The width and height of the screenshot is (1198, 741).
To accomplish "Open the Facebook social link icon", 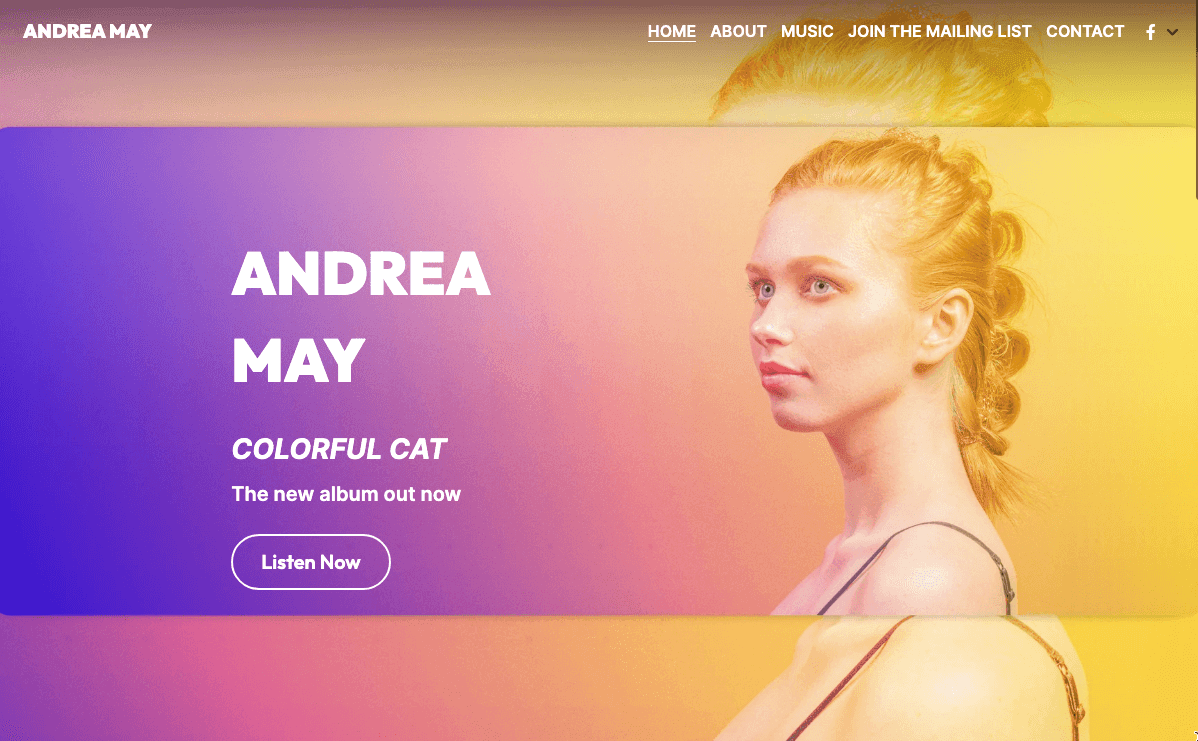I will (1150, 32).
